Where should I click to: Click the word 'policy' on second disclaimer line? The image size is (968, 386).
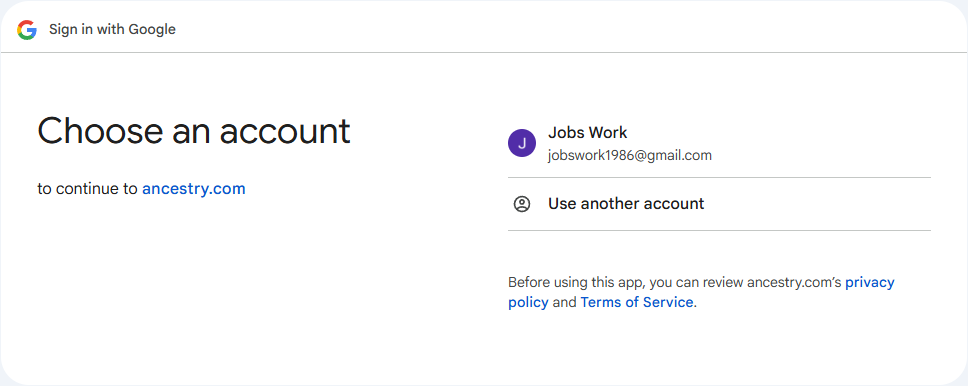pos(528,303)
